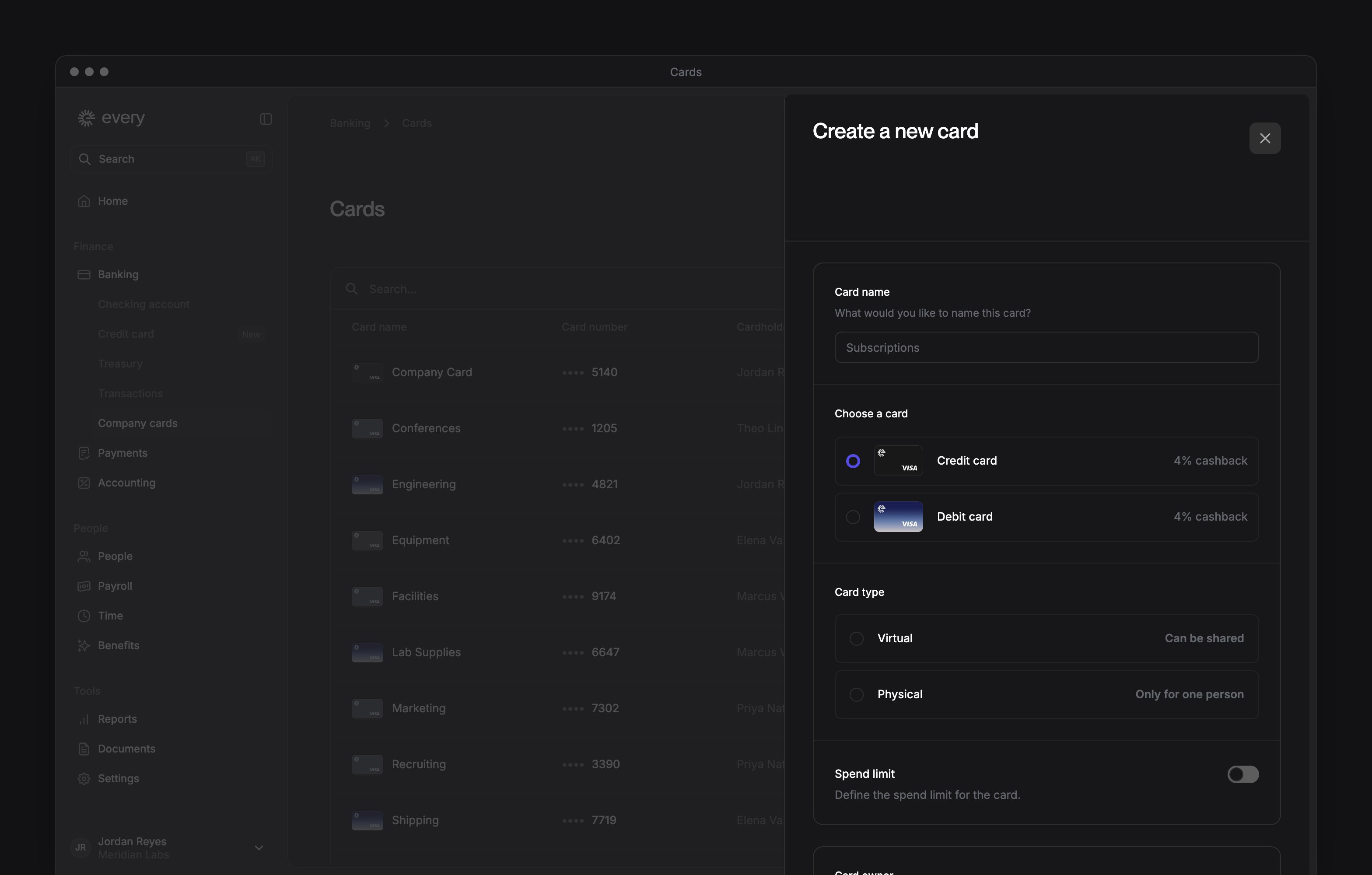This screenshot has width=1372, height=875.
Task: Click the Benefits sparkle icon
Action: point(84,645)
